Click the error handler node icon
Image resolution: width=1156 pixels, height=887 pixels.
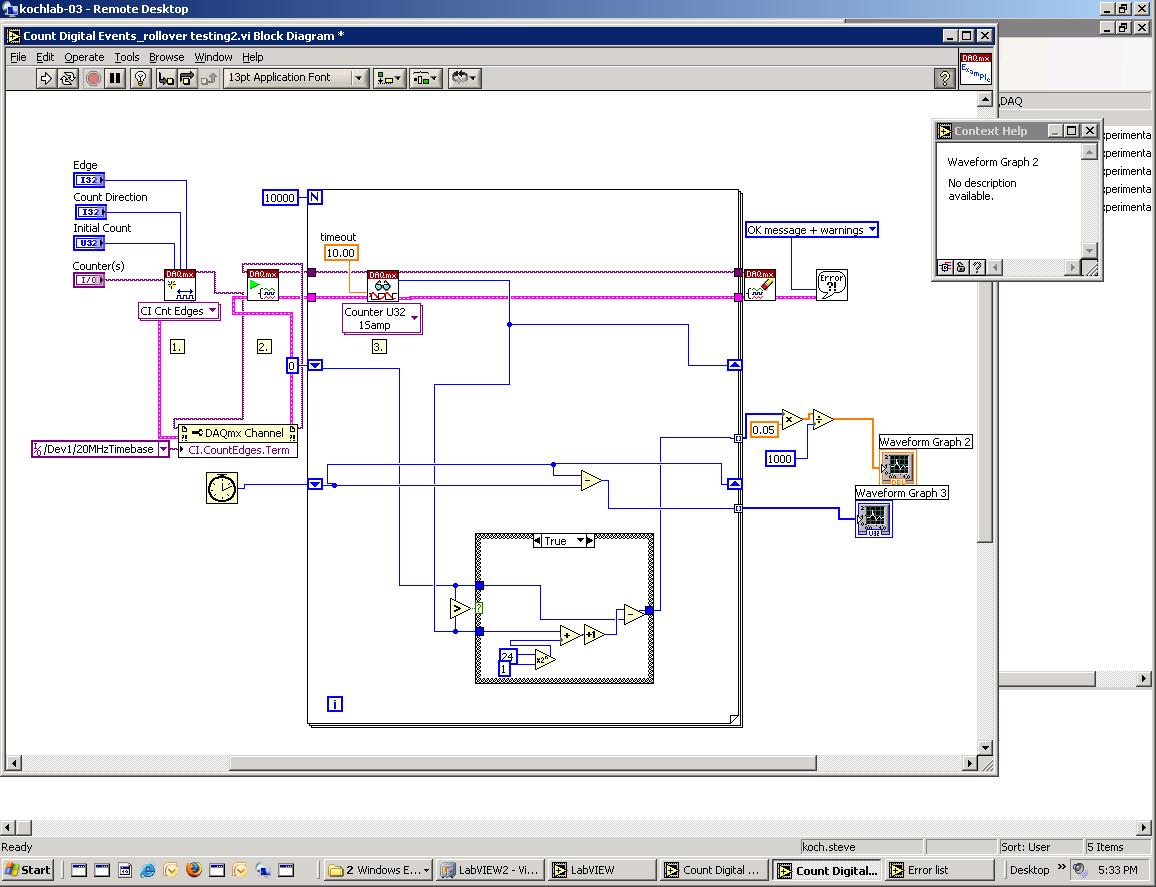pyautogui.click(x=831, y=285)
